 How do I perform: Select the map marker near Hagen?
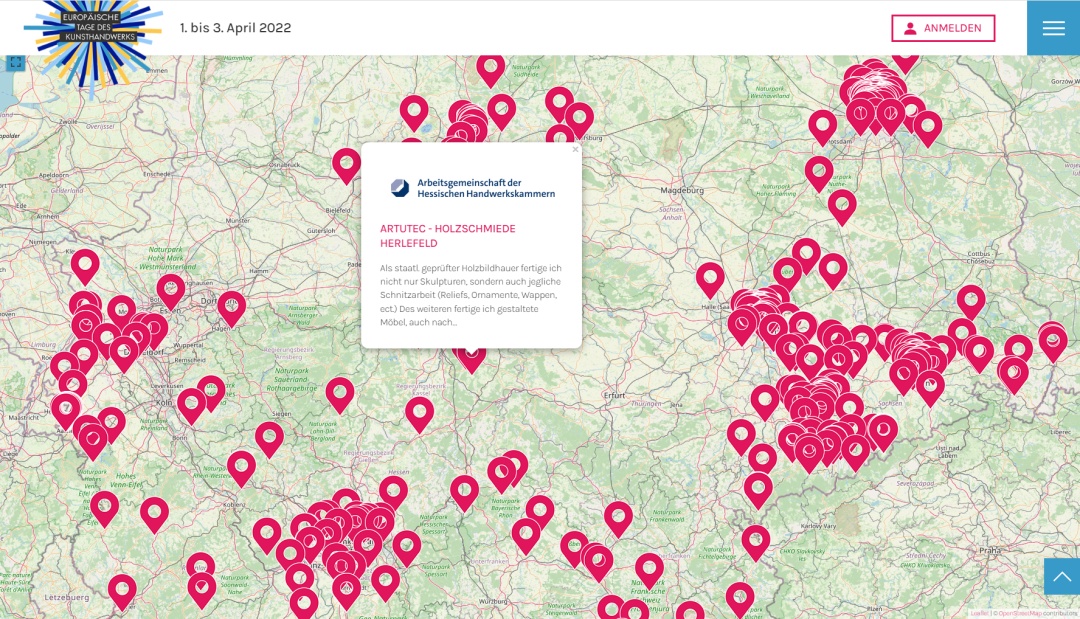click(231, 307)
